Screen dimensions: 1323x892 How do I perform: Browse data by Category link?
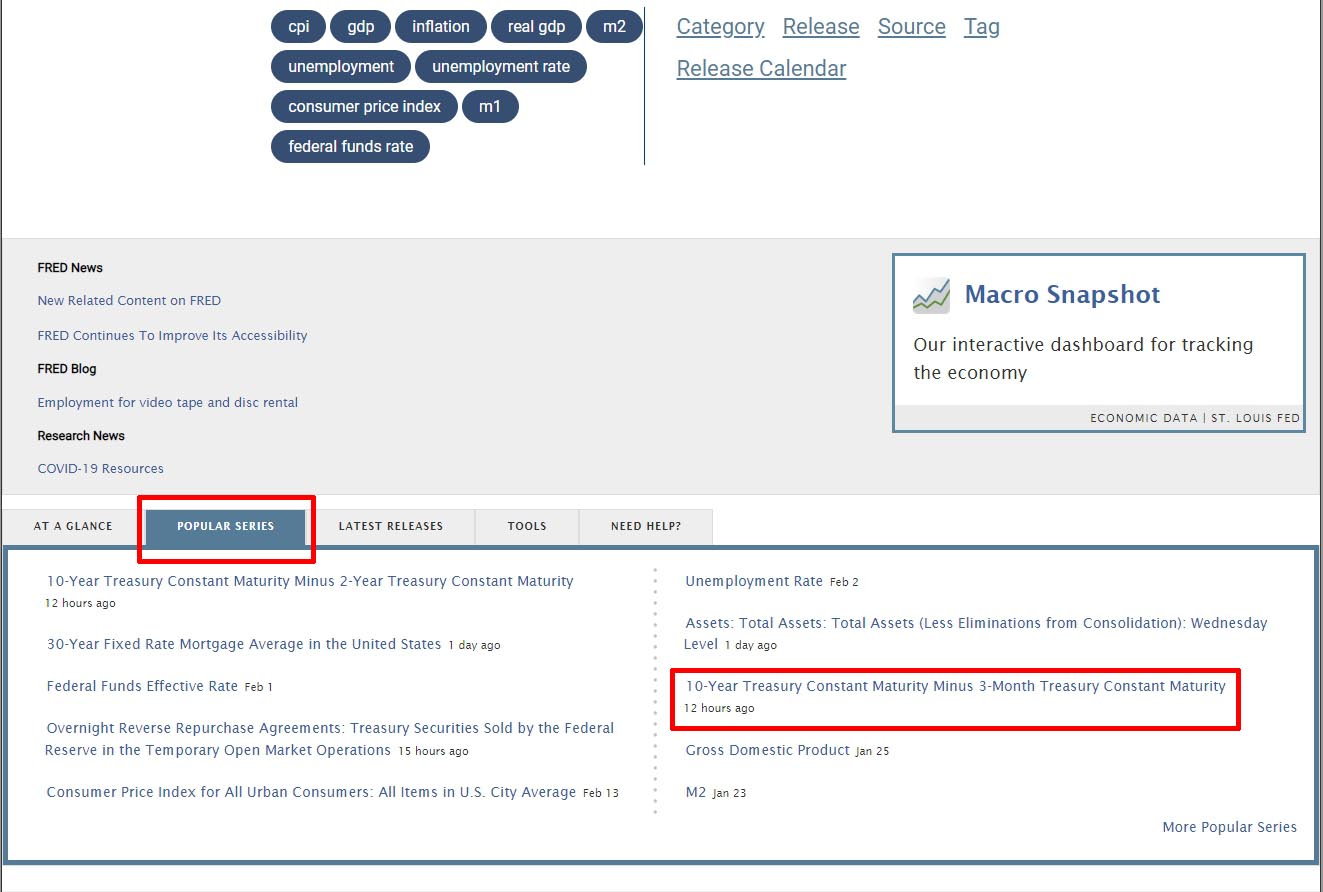pos(720,27)
